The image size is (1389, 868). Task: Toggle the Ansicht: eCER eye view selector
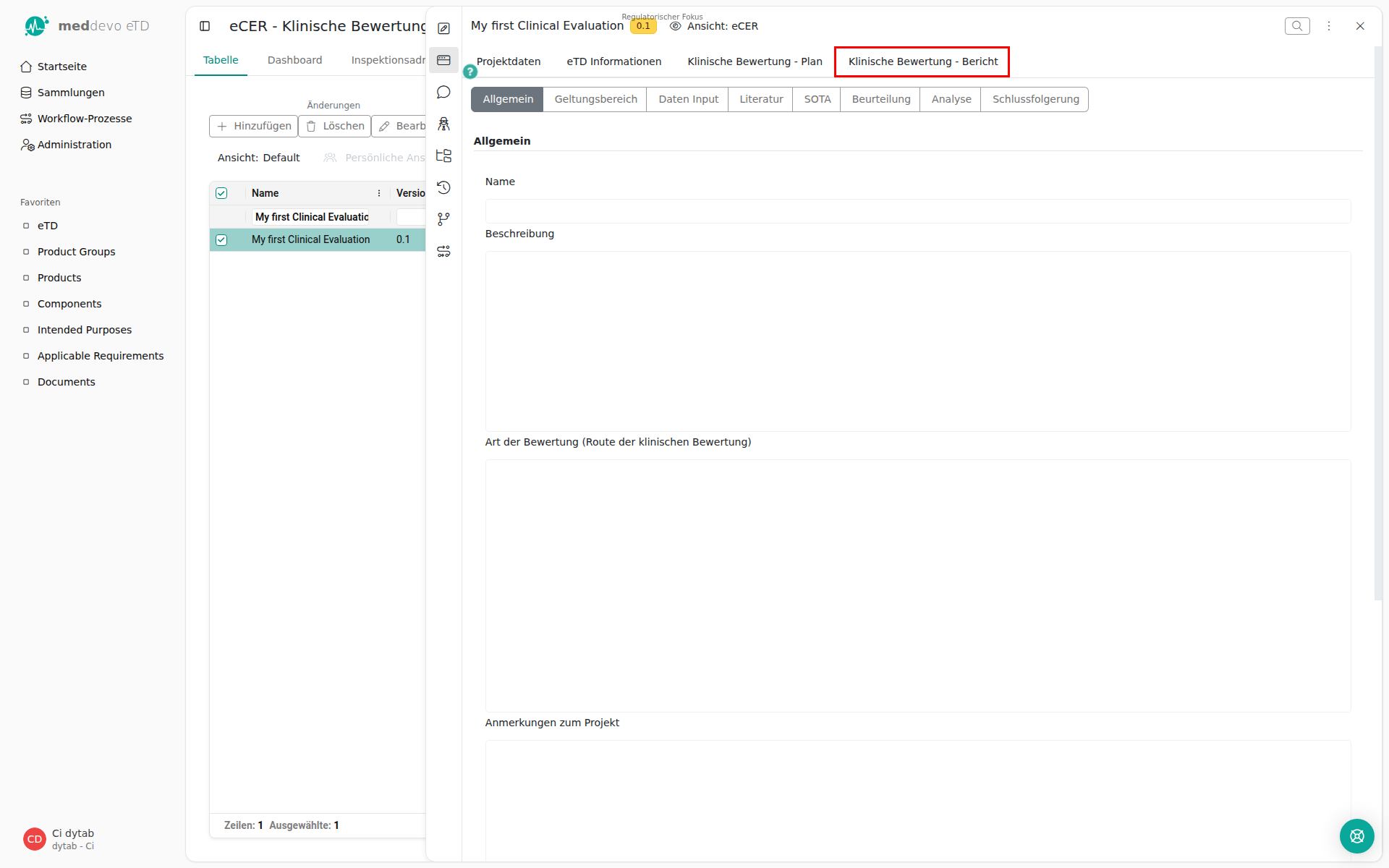714,26
